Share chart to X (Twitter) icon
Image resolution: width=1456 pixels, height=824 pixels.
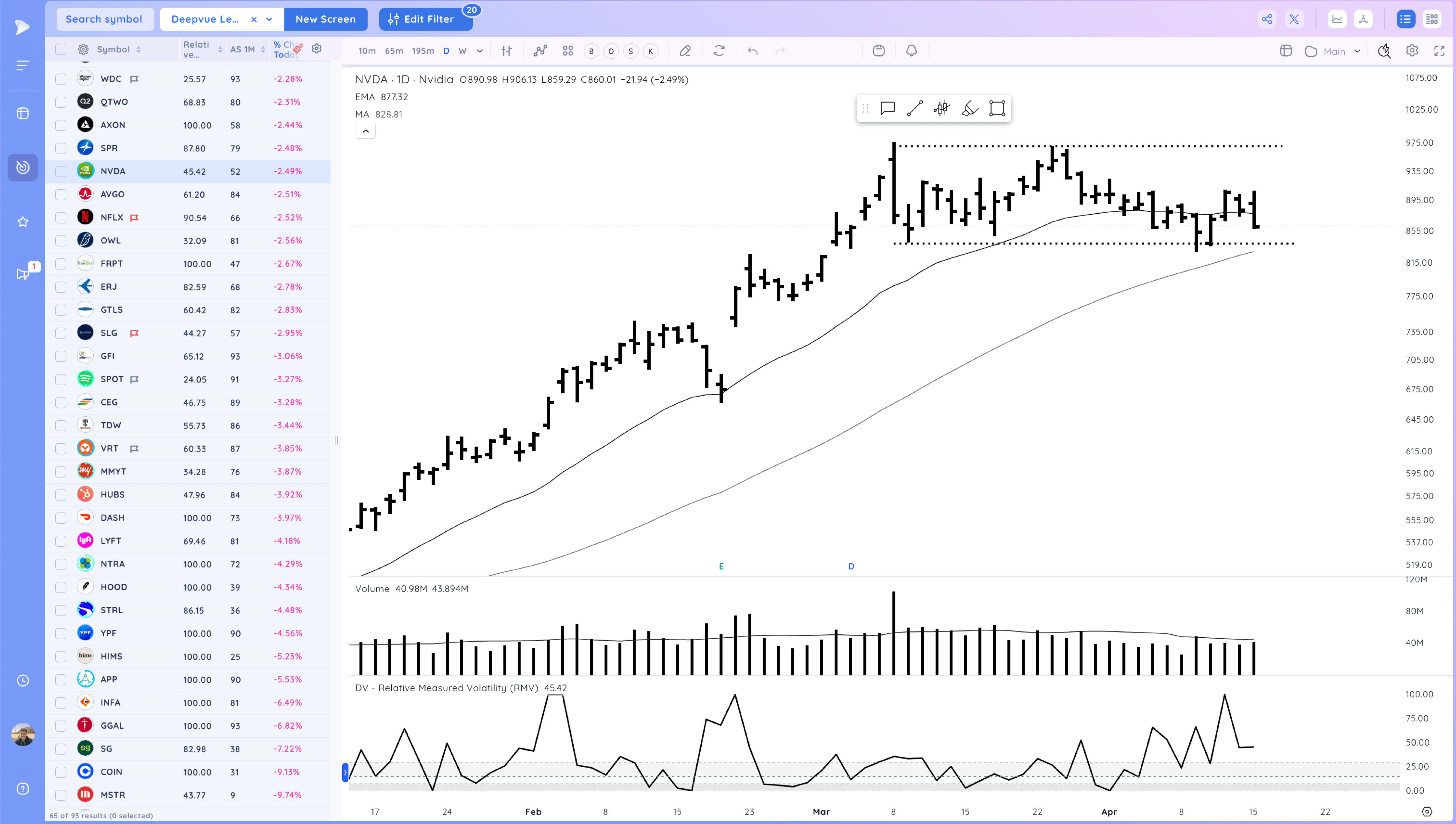(x=1294, y=19)
